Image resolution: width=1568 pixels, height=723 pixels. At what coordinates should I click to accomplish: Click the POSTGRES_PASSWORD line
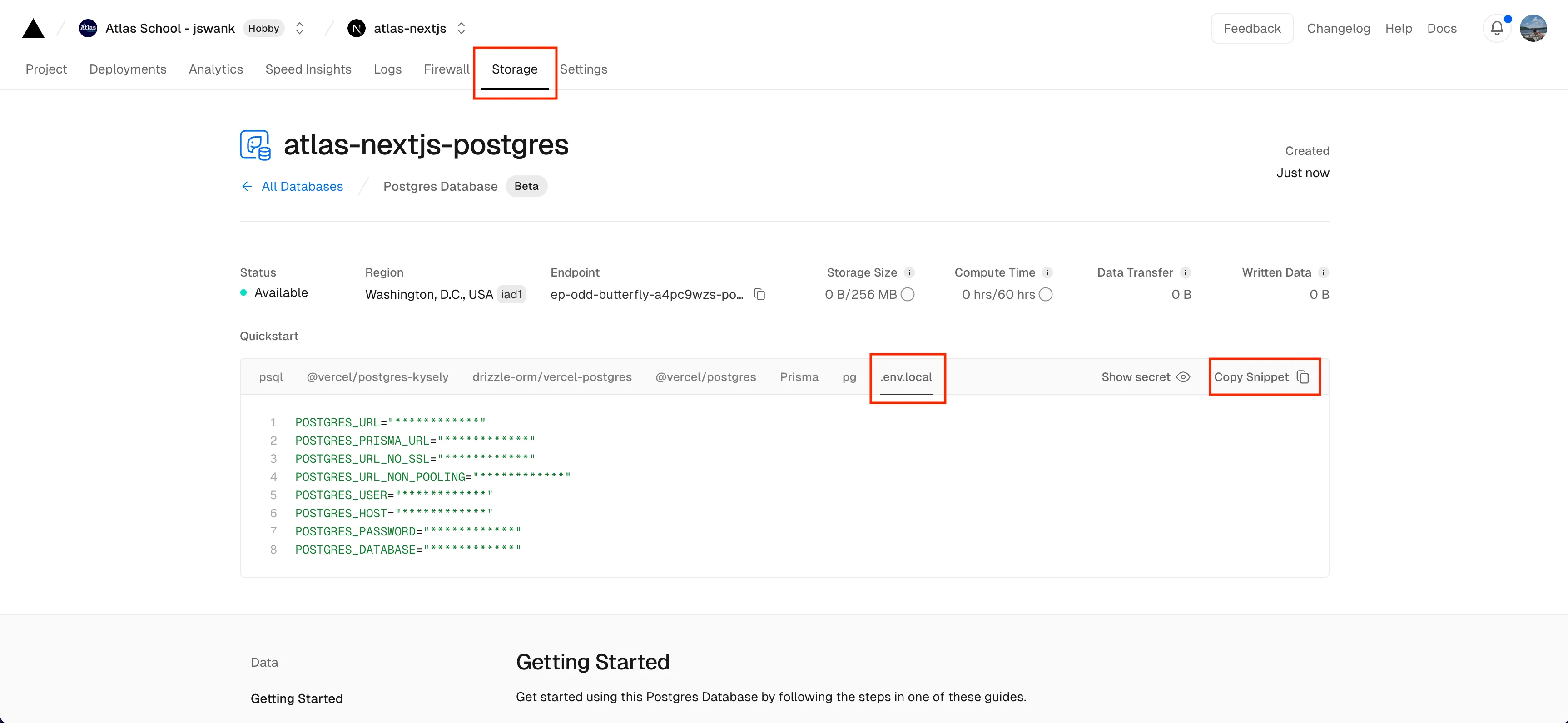pos(408,531)
